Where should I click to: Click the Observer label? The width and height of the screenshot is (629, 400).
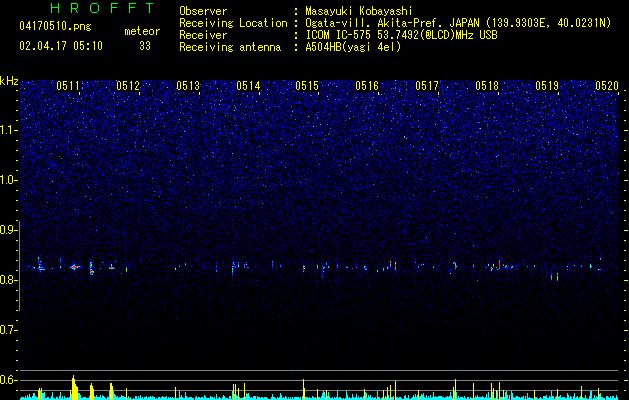tap(203, 11)
